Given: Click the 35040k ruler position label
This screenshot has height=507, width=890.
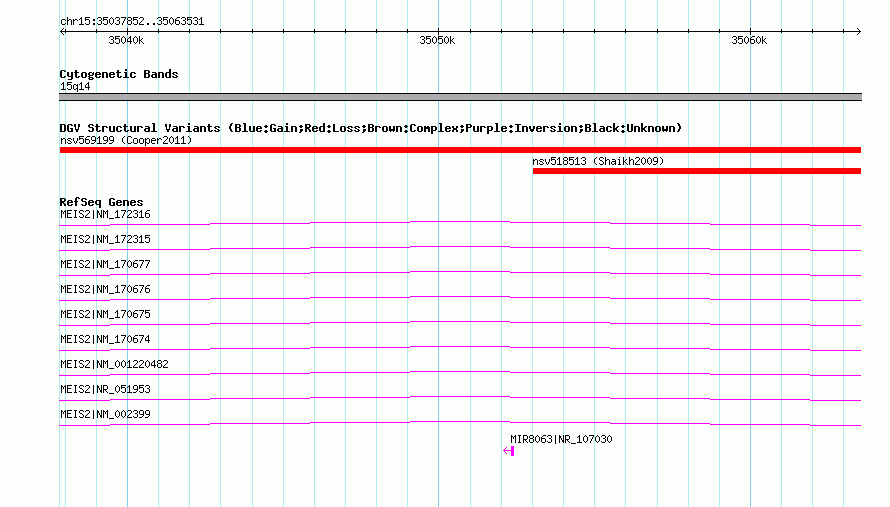Looking at the screenshot, I should tap(126, 40).
